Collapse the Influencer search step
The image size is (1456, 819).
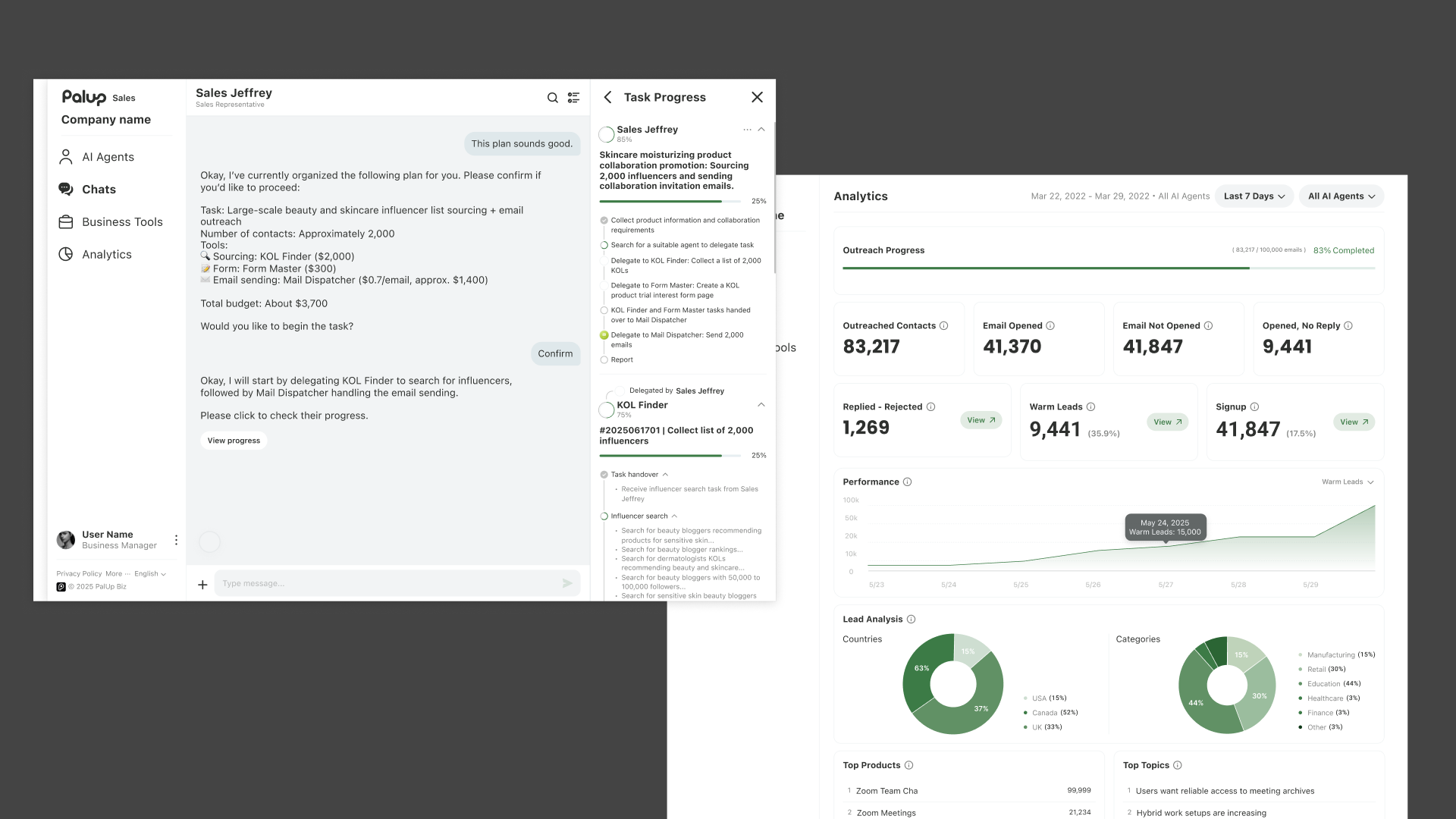[674, 516]
